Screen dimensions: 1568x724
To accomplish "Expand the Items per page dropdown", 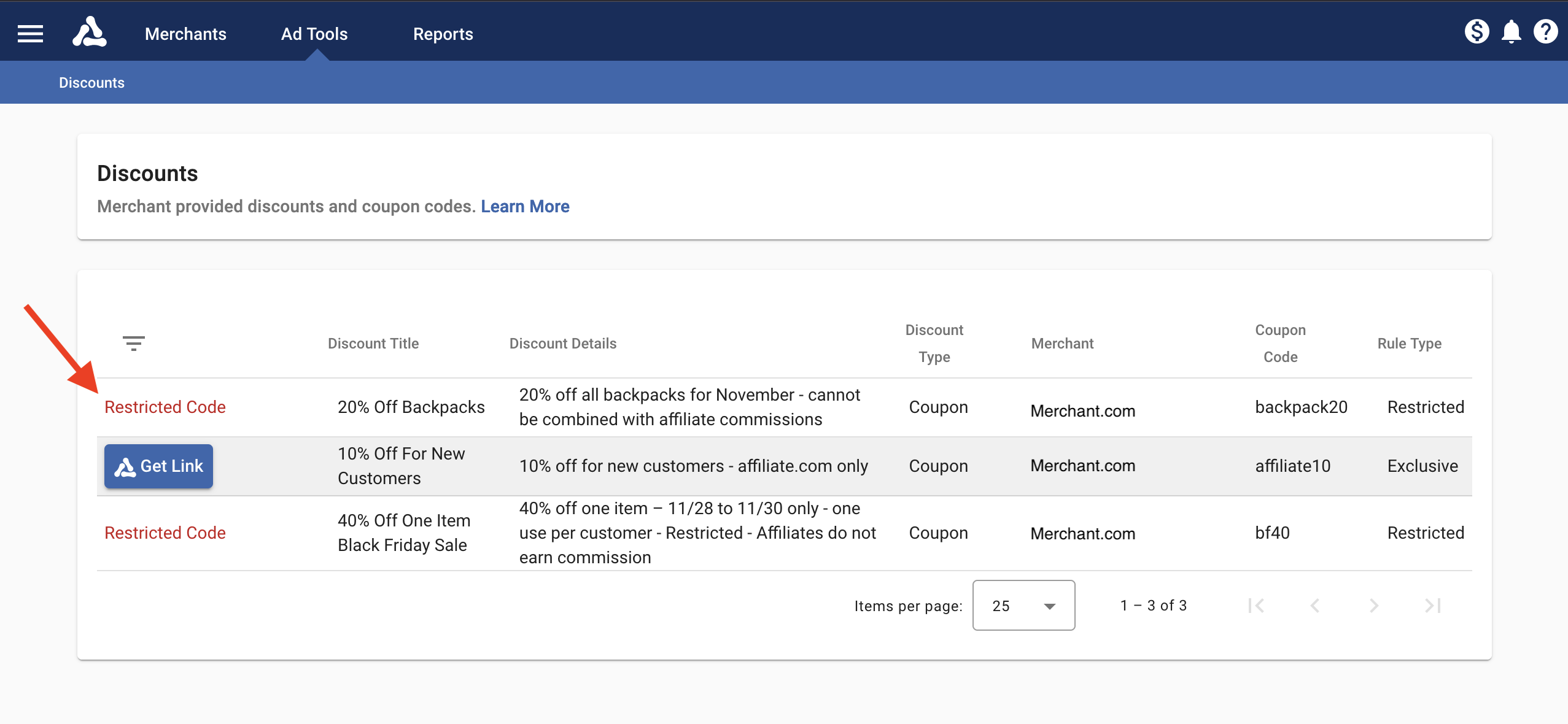I will [1023, 606].
